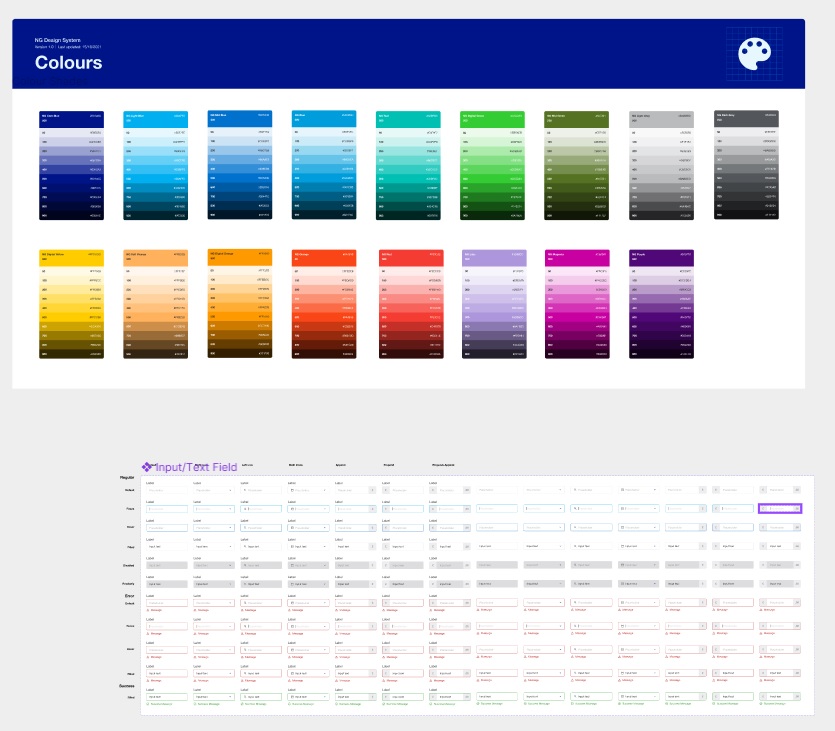Click the purple-highlighted input variant in Focus row
This screenshot has height=731, width=835.
pyautogui.click(x=780, y=508)
